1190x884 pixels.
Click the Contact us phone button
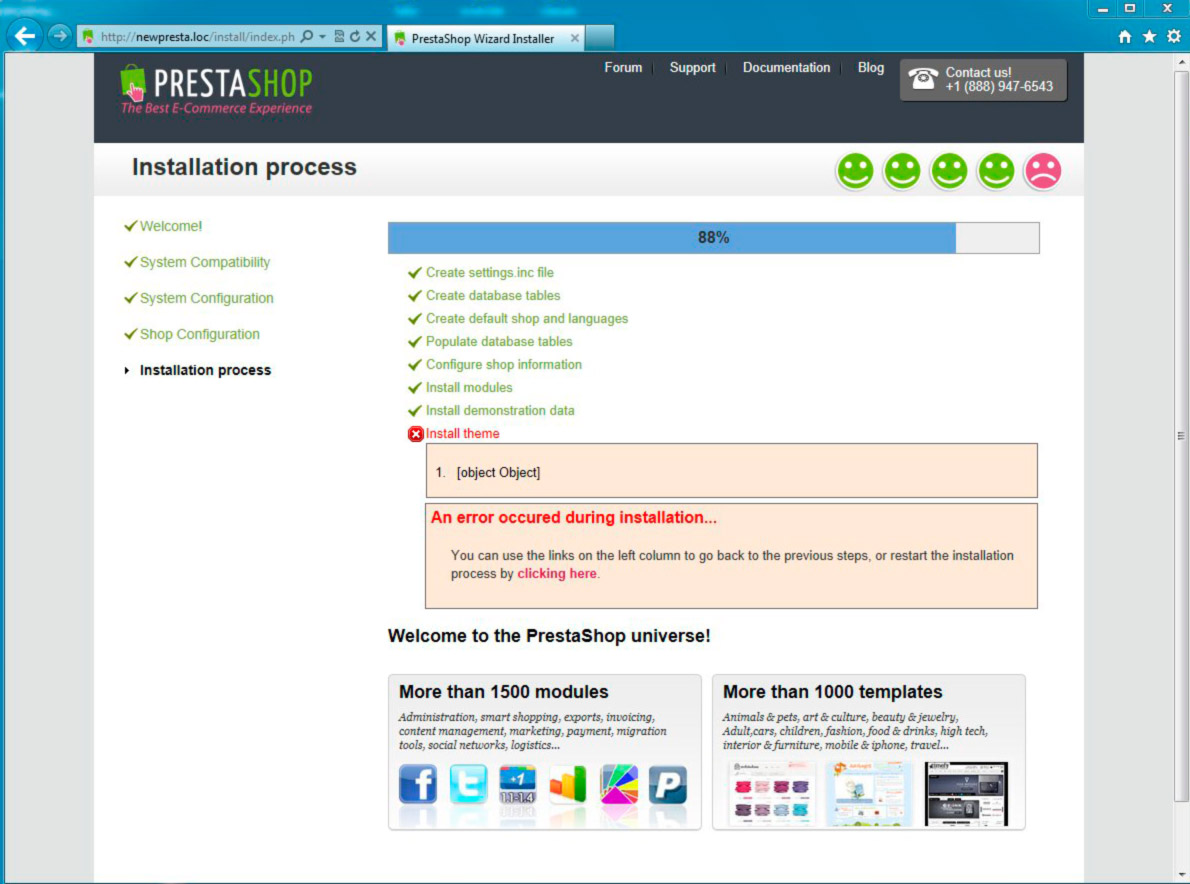983,80
